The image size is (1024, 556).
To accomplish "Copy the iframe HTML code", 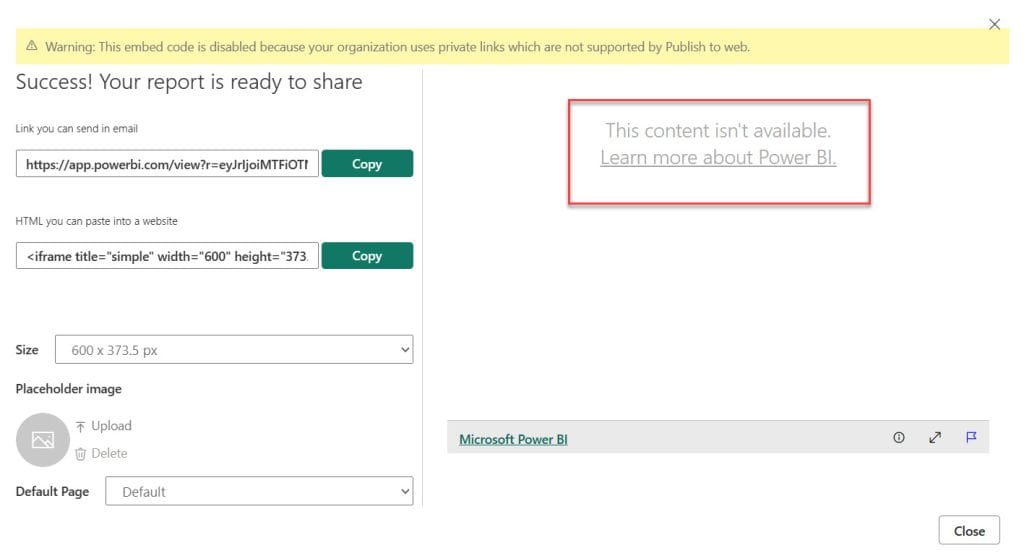I will click(x=367, y=255).
